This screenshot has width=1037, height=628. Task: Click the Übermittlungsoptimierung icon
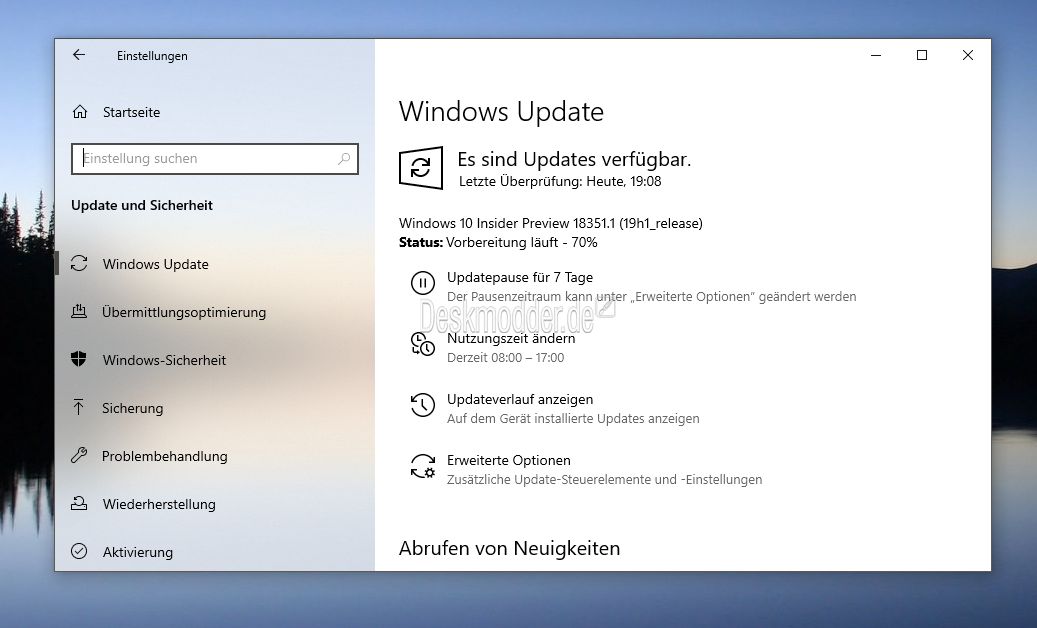tap(79, 311)
